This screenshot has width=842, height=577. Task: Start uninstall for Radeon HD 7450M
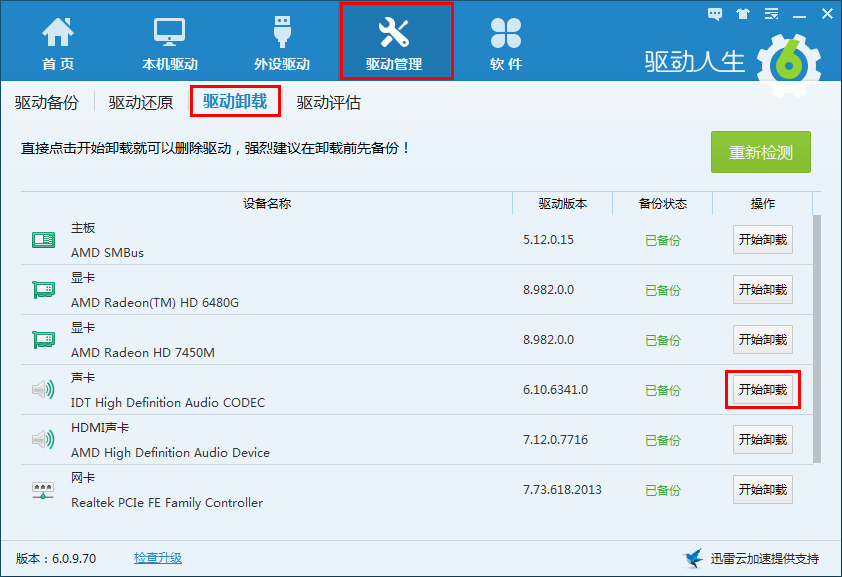[x=763, y=339]
